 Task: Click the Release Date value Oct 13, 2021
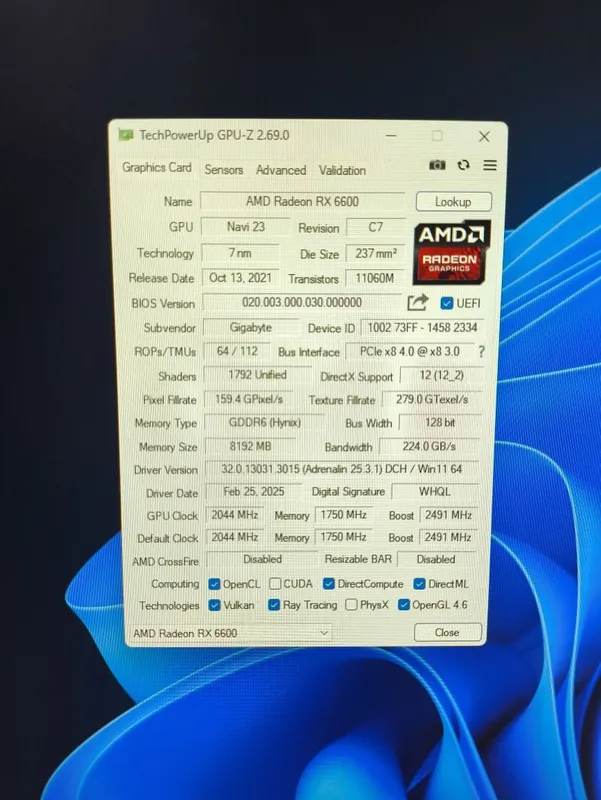tap(240, 278)
